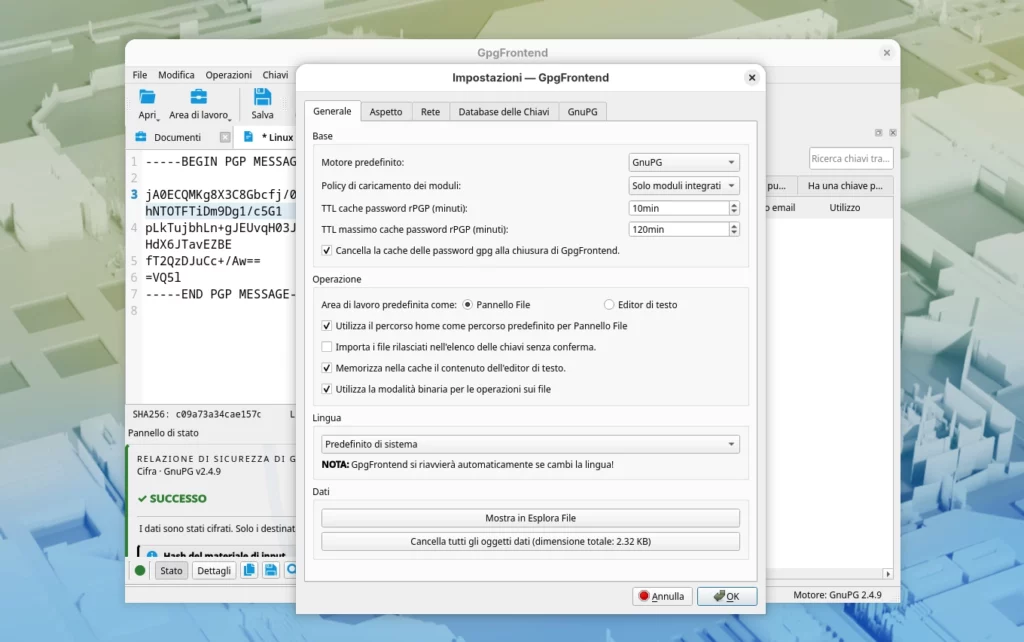Open the module loading policy dropdown
This screenshot has height=642, width=1024.
point(684,185)
